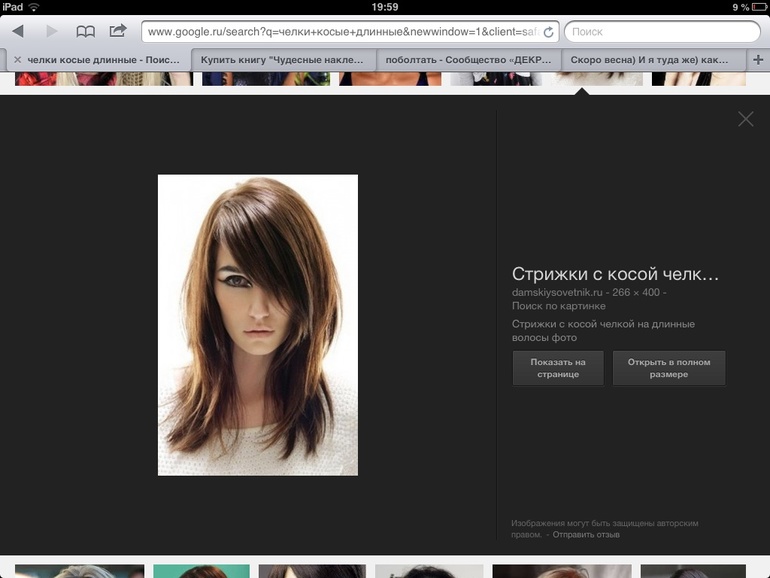The width and height of the screenshot is (770, 578).
Task: Open the bookmarks book icon
Action: 86,32
